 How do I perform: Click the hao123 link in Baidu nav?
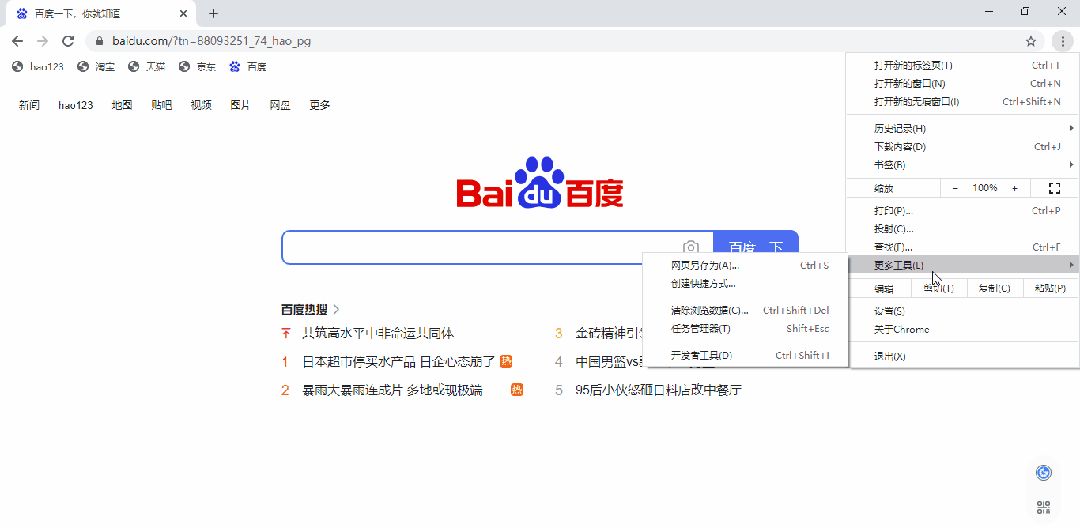tap(76, 105)
